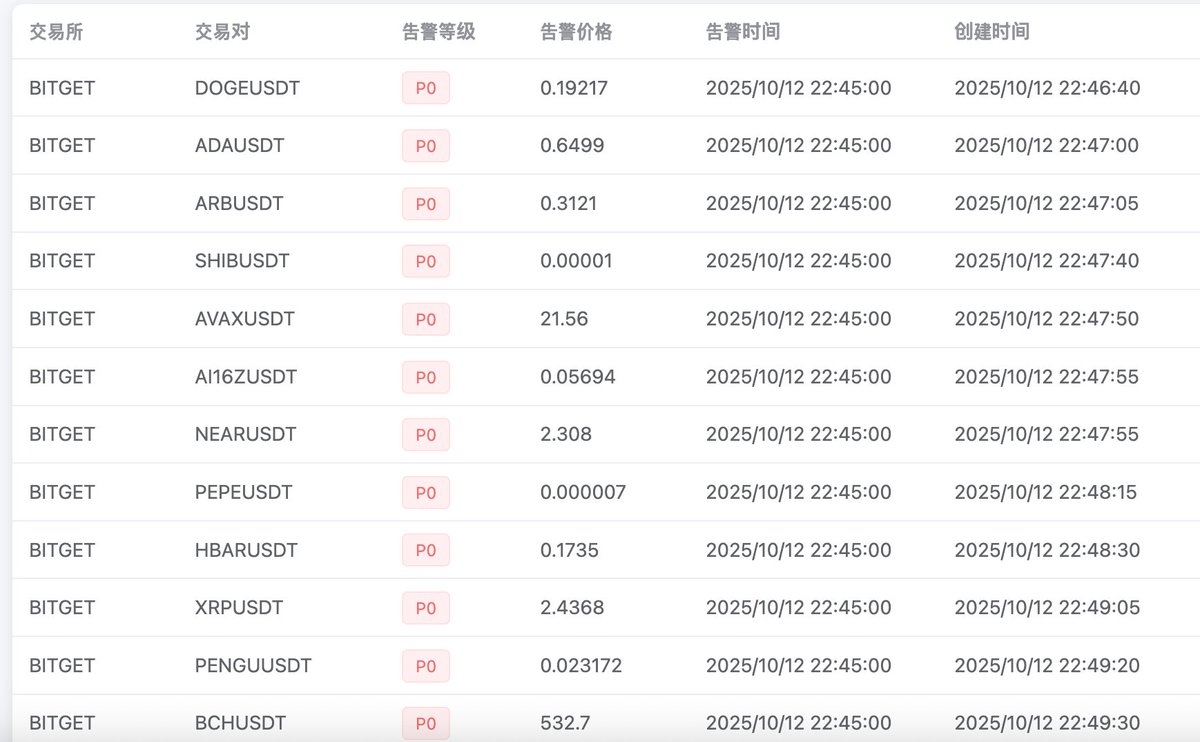The image size is (1200, 742).
Task: Click alert price 21.56
Action: 564,319
